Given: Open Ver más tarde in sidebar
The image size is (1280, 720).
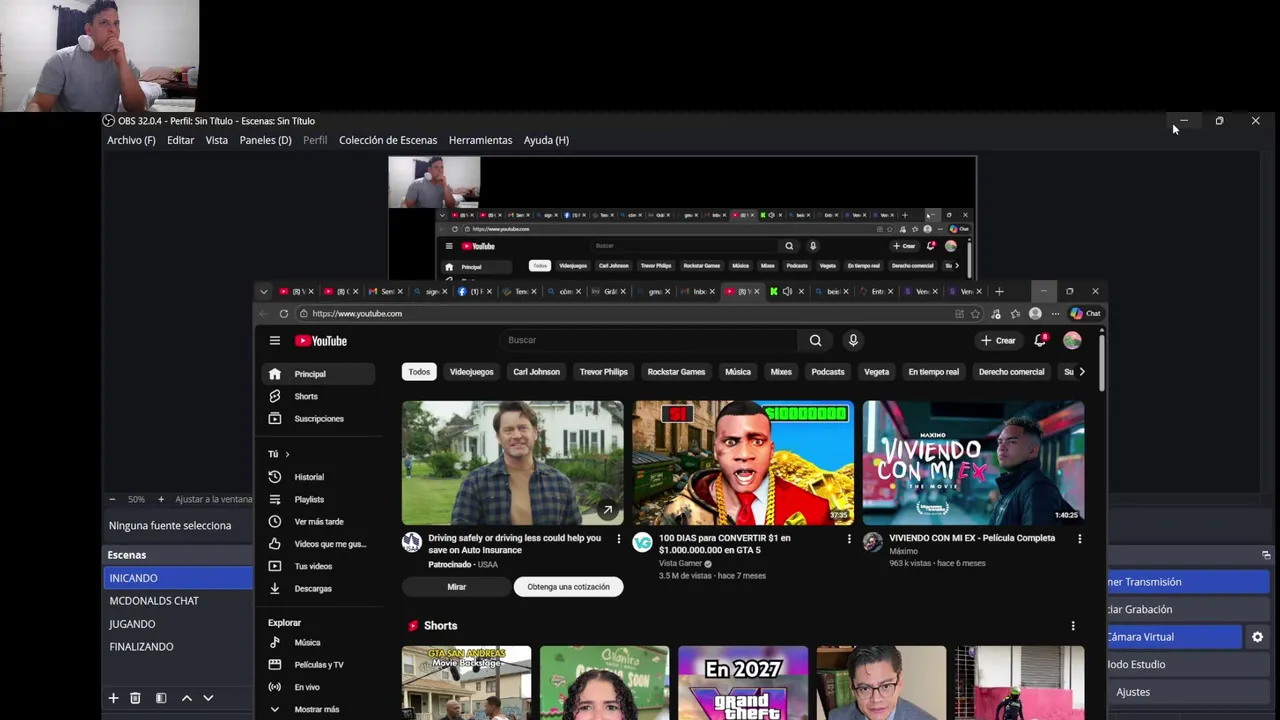Looking at the screenshot, I should pyautogui.click(x=318, y=522).
